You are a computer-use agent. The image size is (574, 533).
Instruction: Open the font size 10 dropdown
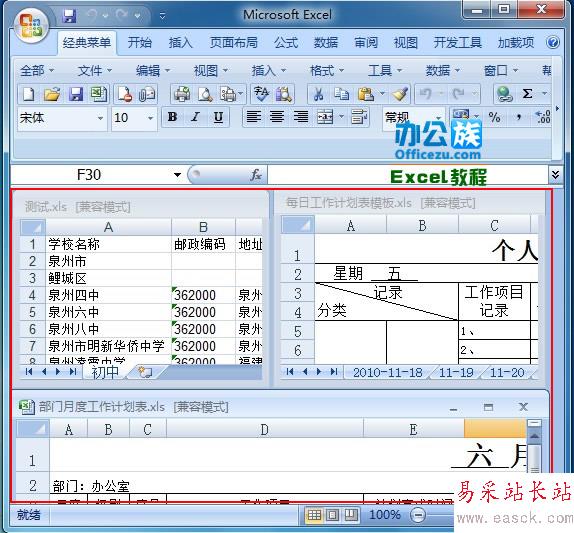tap(150, 118)
